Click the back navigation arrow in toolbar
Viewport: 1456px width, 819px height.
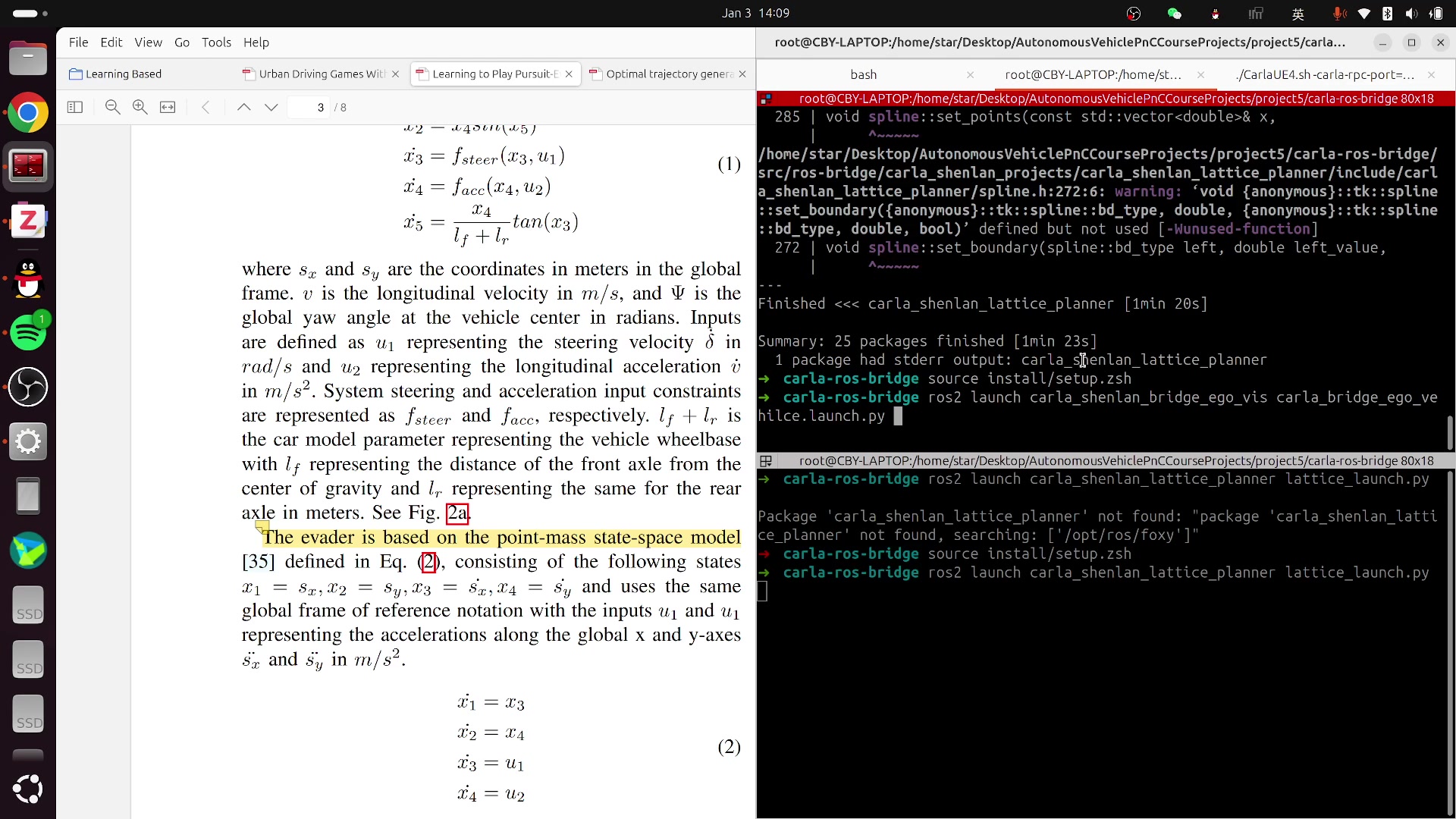pos(206,108)
